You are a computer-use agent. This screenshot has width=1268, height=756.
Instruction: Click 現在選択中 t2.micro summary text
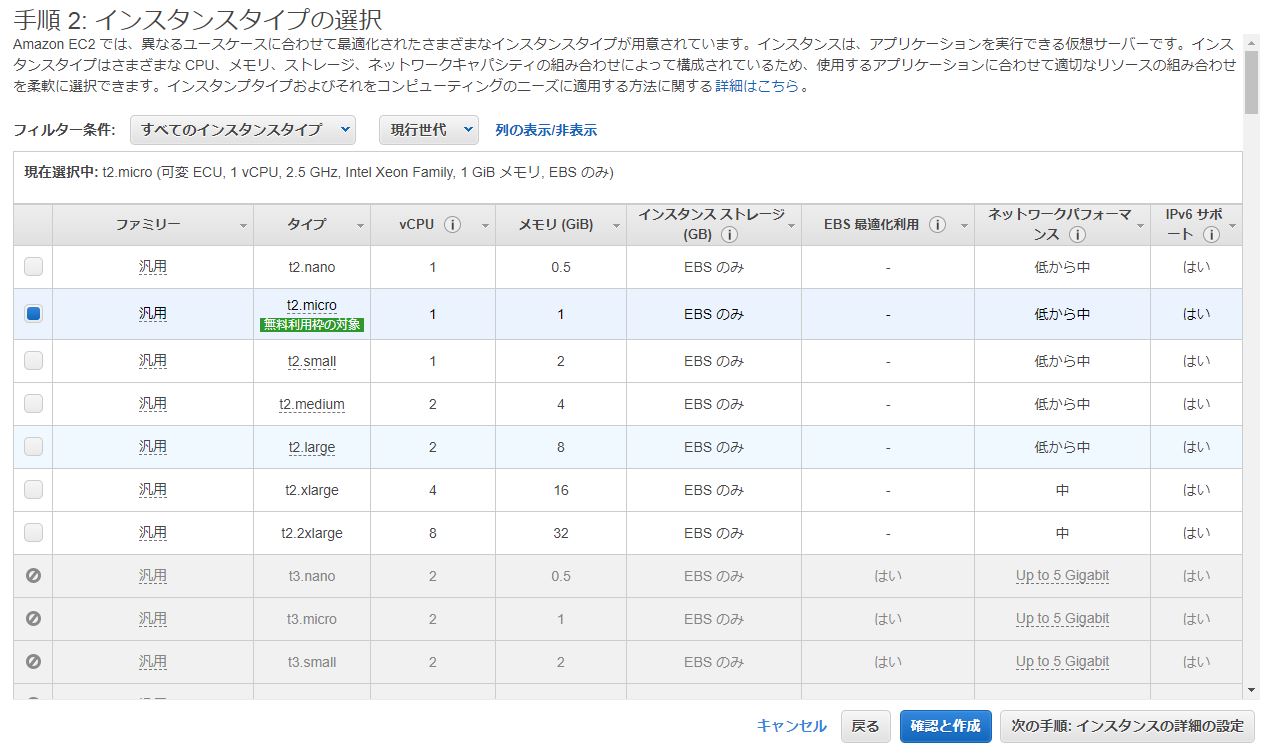319,173
